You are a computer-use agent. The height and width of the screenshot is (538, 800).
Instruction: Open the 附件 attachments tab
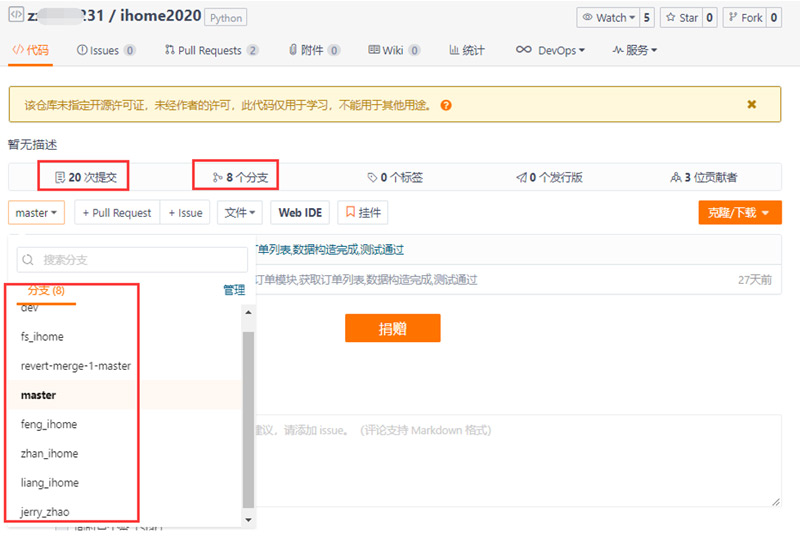[314, 50]
